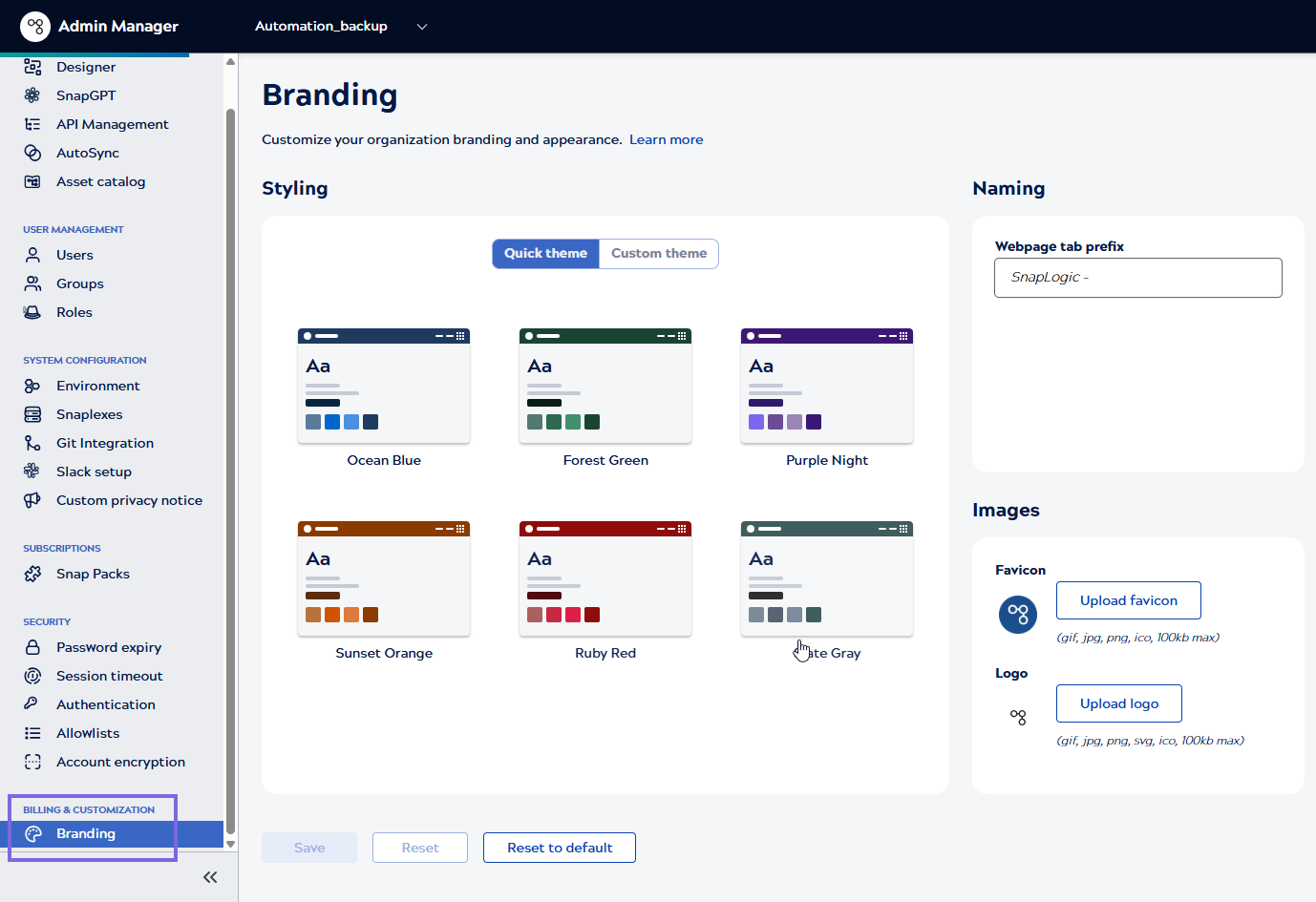Viewport: 1316px width, 902px height.
Task: Click the Ruby Red theme label
Action: click(x=605, y=653)
